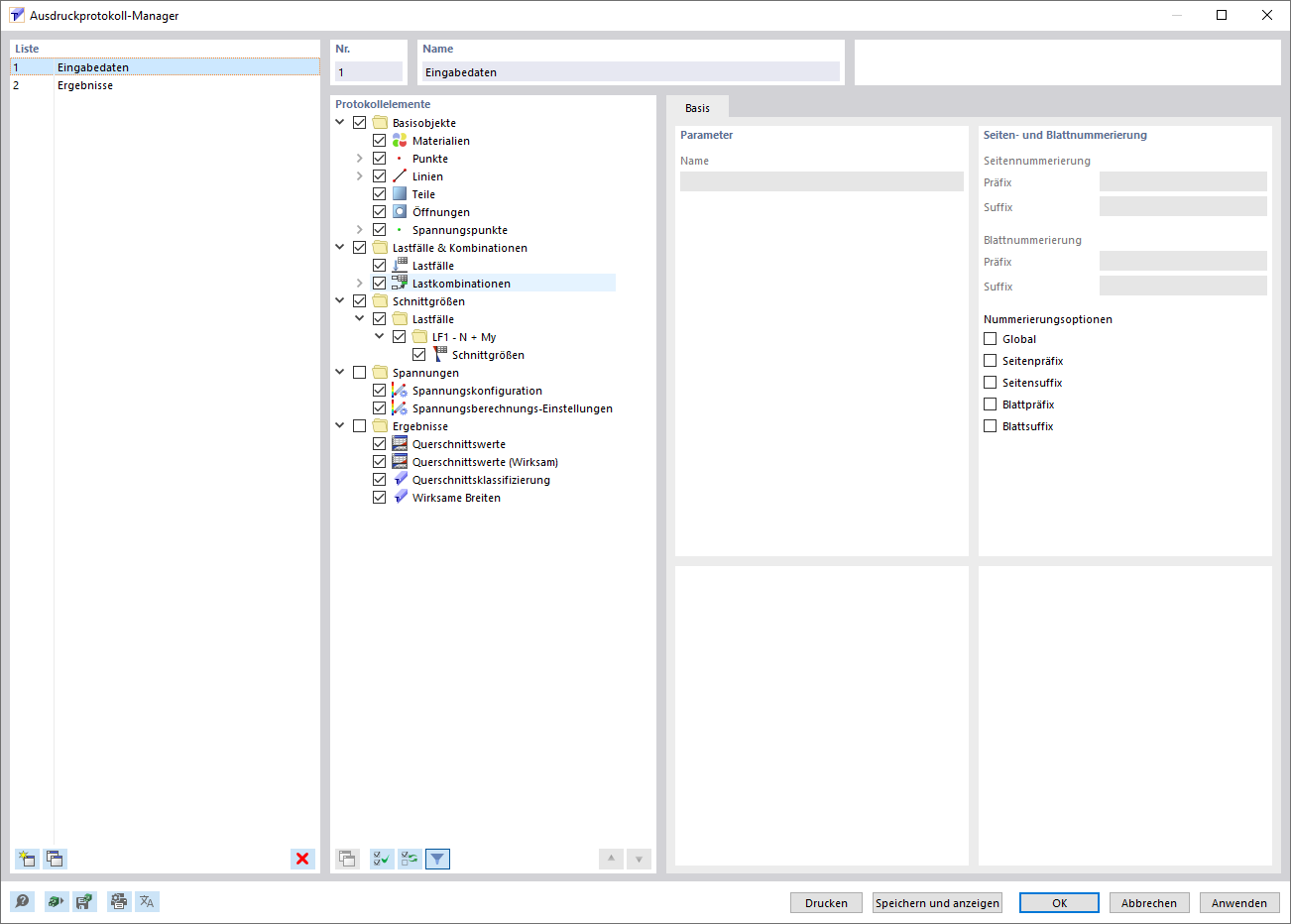1291x924 pixels.
Task: Enable the Seitenpräfix checkbox
Action: 990,361
